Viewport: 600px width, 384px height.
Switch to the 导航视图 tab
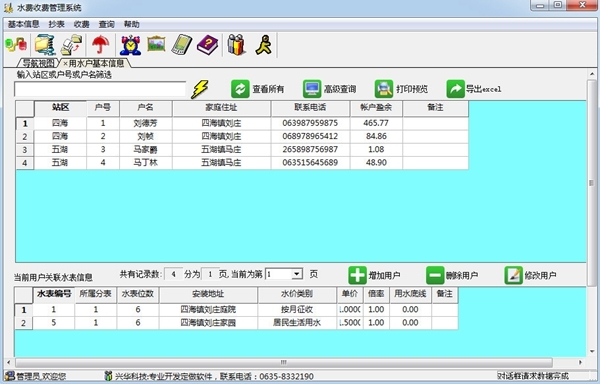(x=39, y=63)
